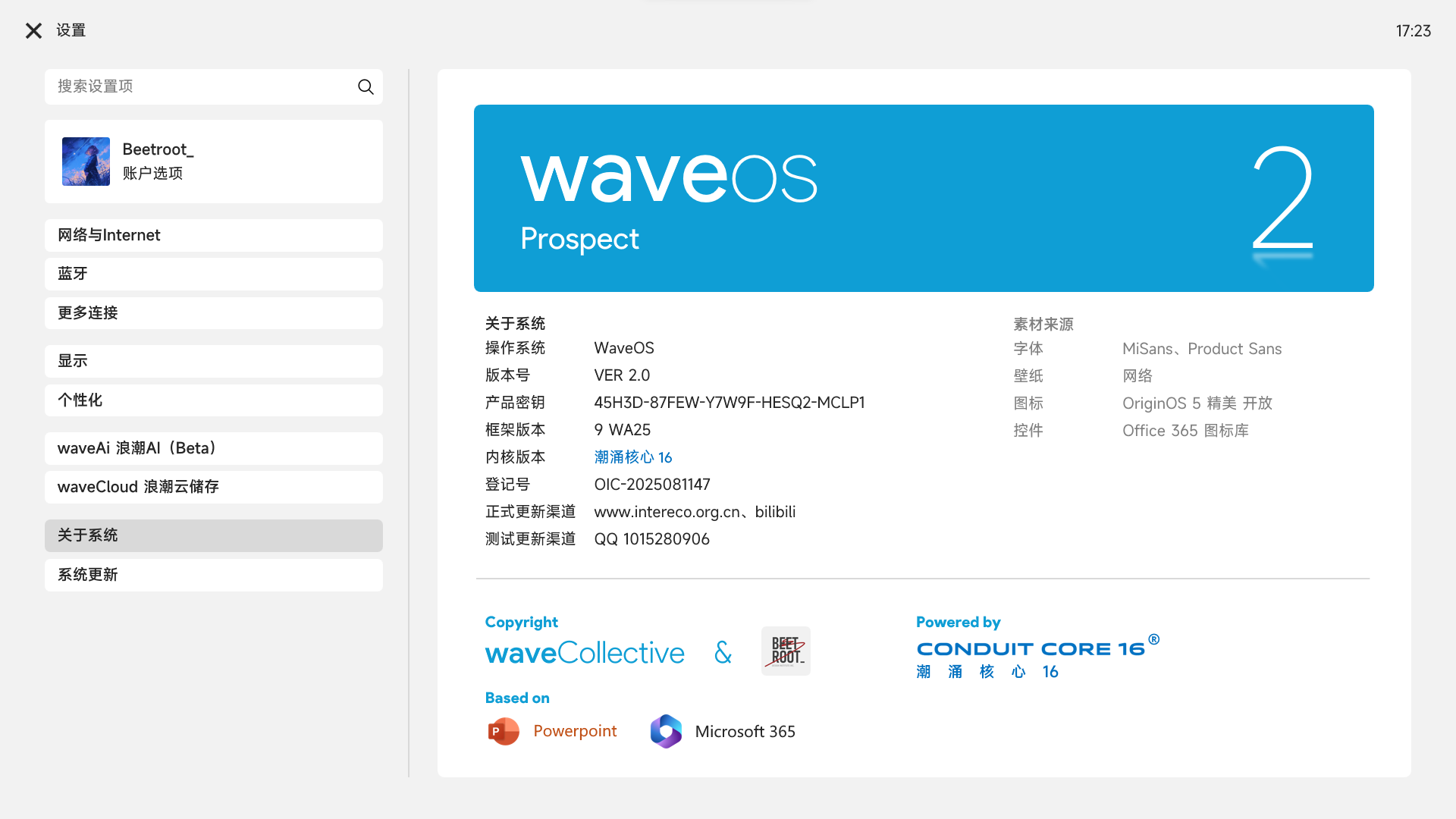
Task: Open 账户选项 for Beetroot_
Action: pos(152,174)
